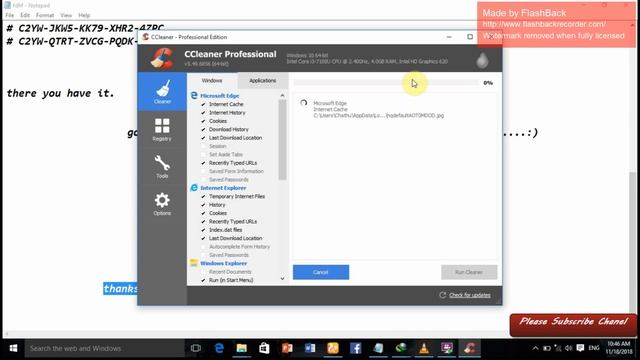Toggle Microsoft Edge Session checkbox
Screen dimensions: 640x360
(x=203, y=146)
